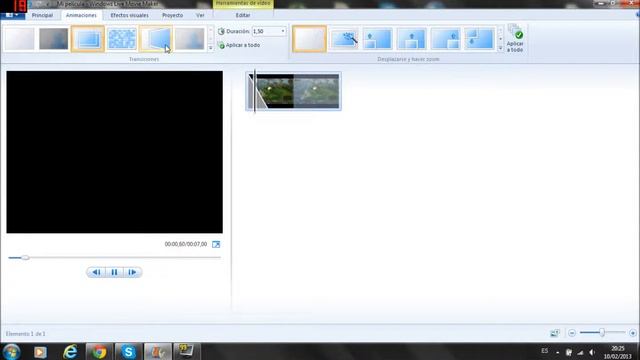Click the timeline zoom slider handle
The image size is (640, 360).
click(x=602, y=333)
